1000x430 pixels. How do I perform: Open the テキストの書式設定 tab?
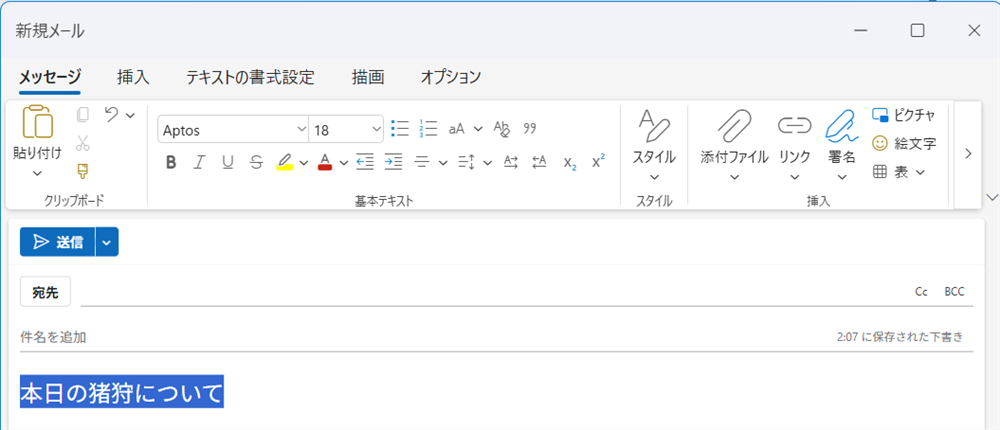251,77
